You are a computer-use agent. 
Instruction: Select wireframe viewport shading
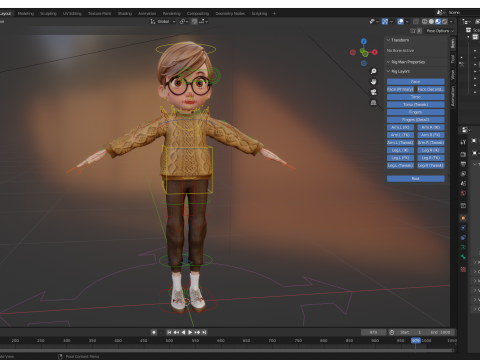click(x=424, y=21)
